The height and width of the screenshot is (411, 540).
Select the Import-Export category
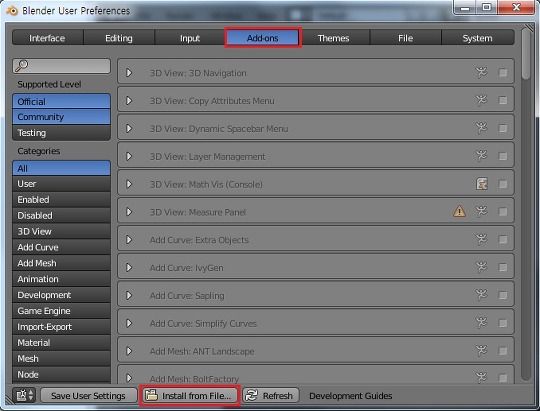click(x=61, y=327)
